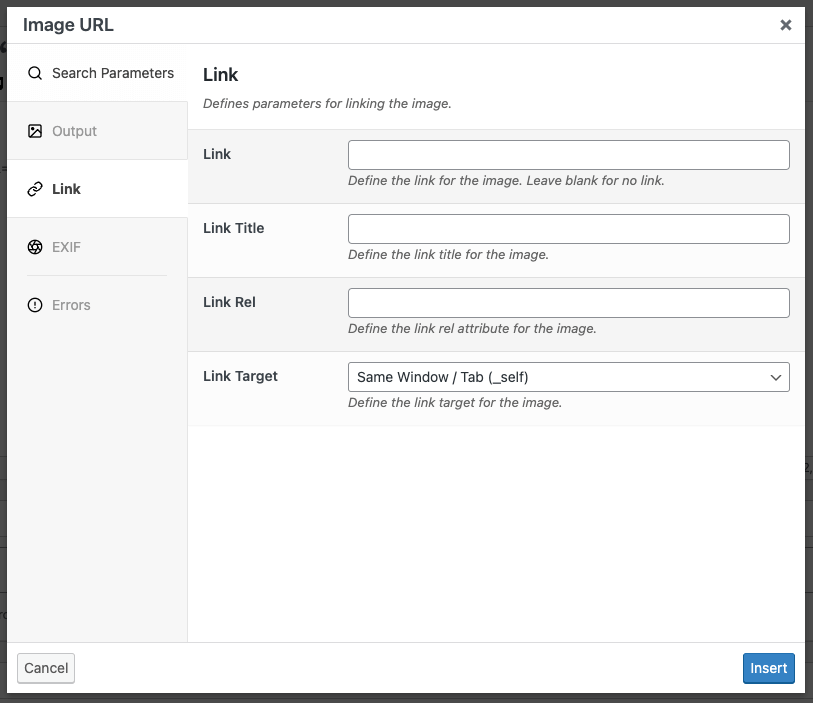The image size is (813, 703).
Task: Click the exclamation icon beside Errors
Action: [x=35, y=305]
